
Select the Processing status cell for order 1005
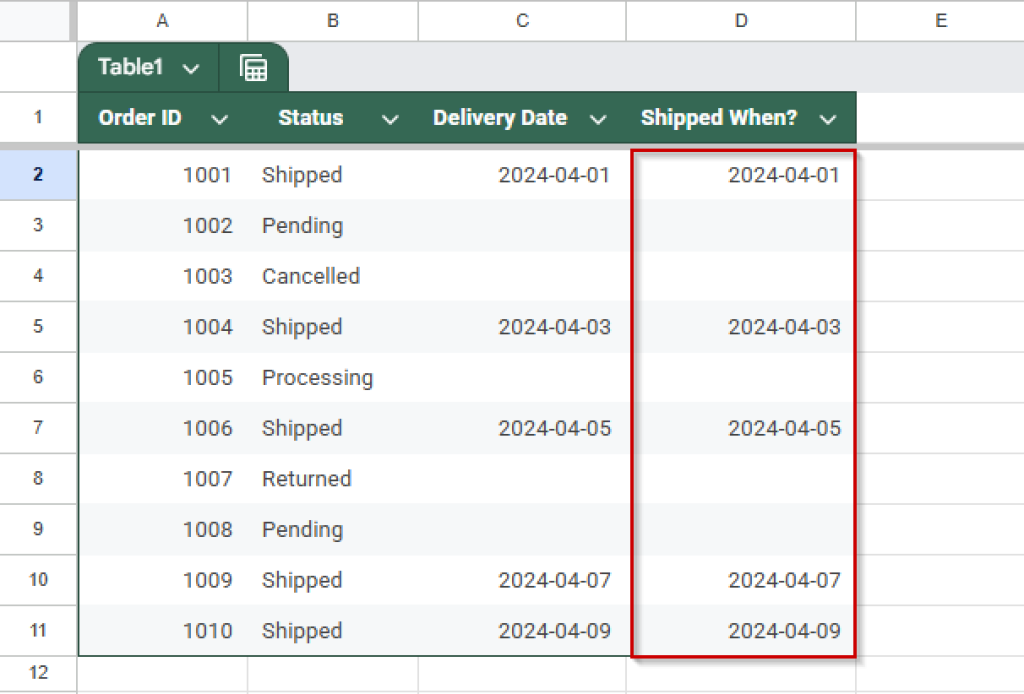(x=318, y=378)
